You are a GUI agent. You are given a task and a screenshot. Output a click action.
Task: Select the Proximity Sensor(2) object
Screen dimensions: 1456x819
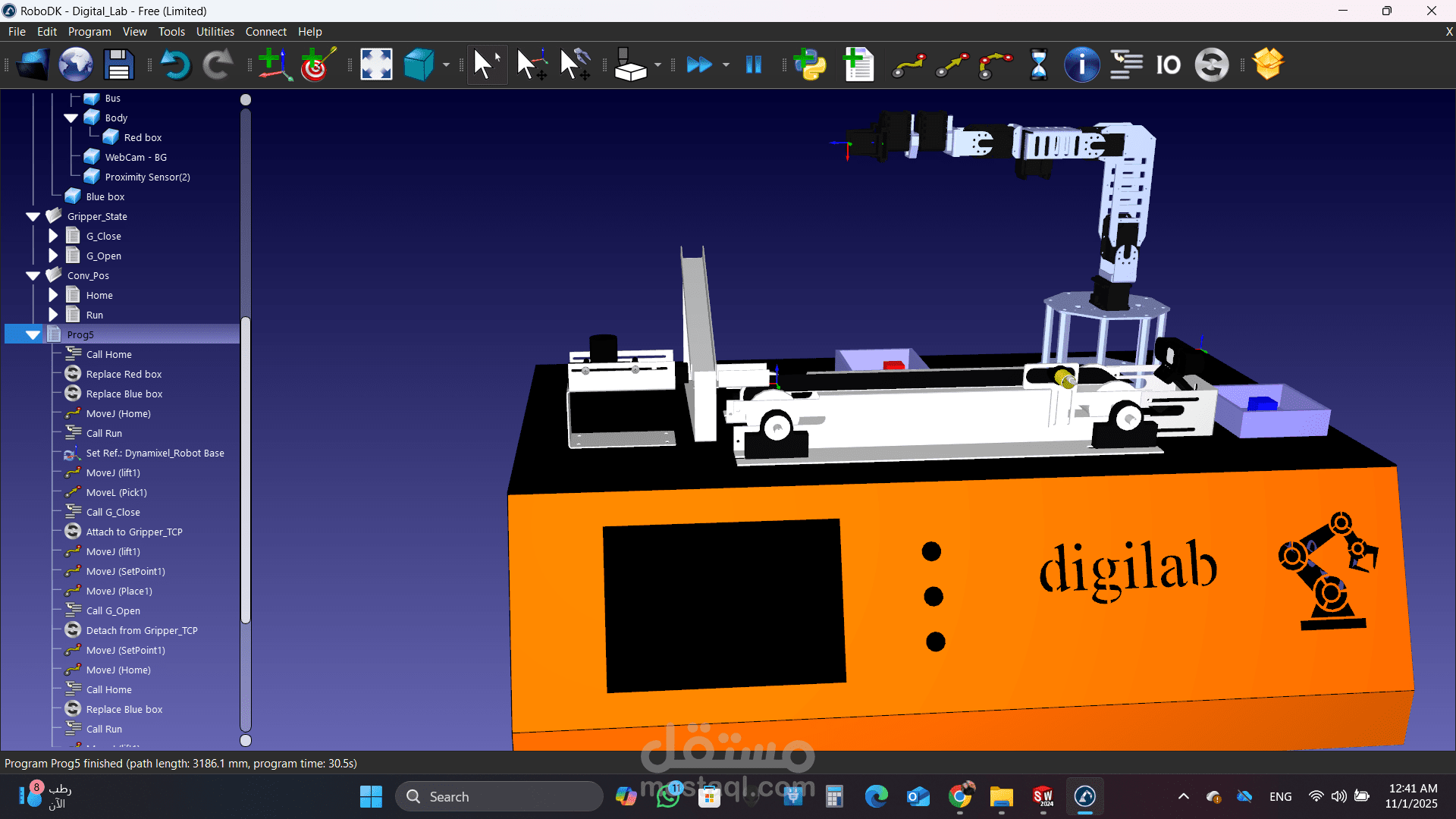(x=147, y=177)
